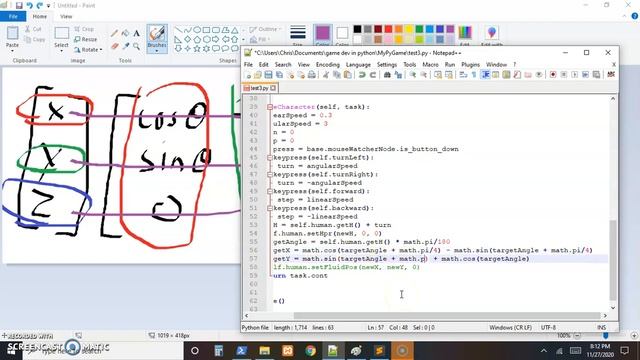Select the Eraser tool in Paint
The width and height of the screenshot is (640, 360).
pyautogui.click(x=115, y=47)
